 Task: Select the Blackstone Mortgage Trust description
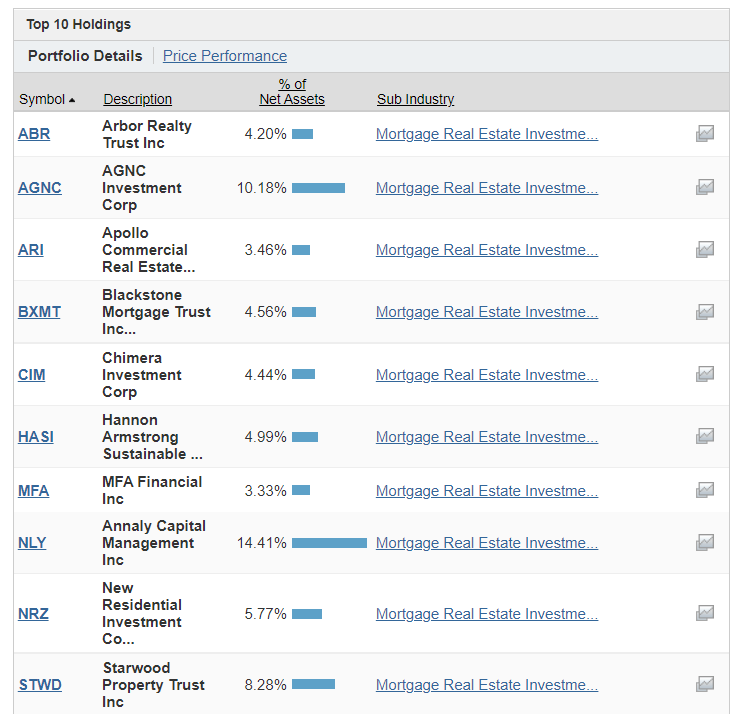[x=156, y=312]
